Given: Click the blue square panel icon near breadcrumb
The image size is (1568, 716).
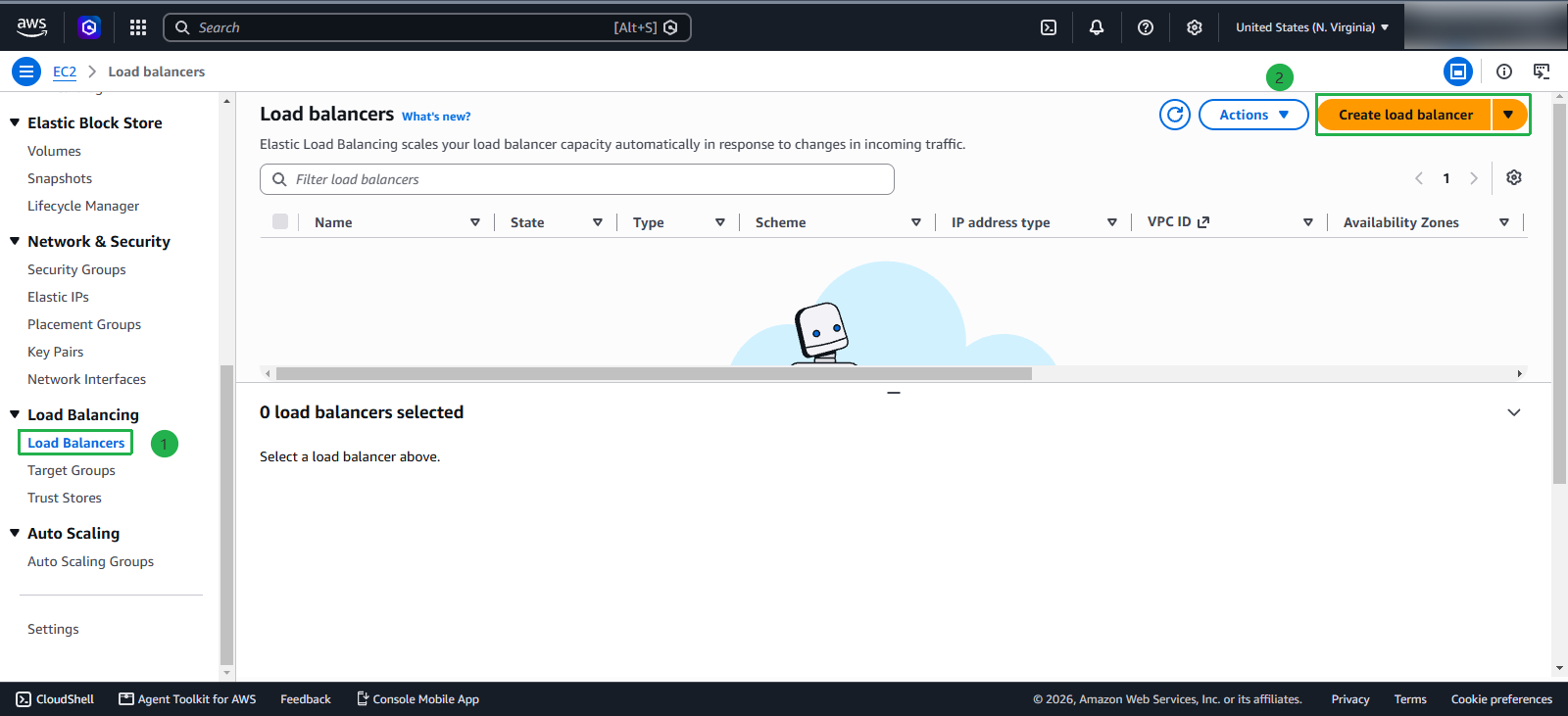Looking at the screenshot, I should click(x=1458, y=72).
